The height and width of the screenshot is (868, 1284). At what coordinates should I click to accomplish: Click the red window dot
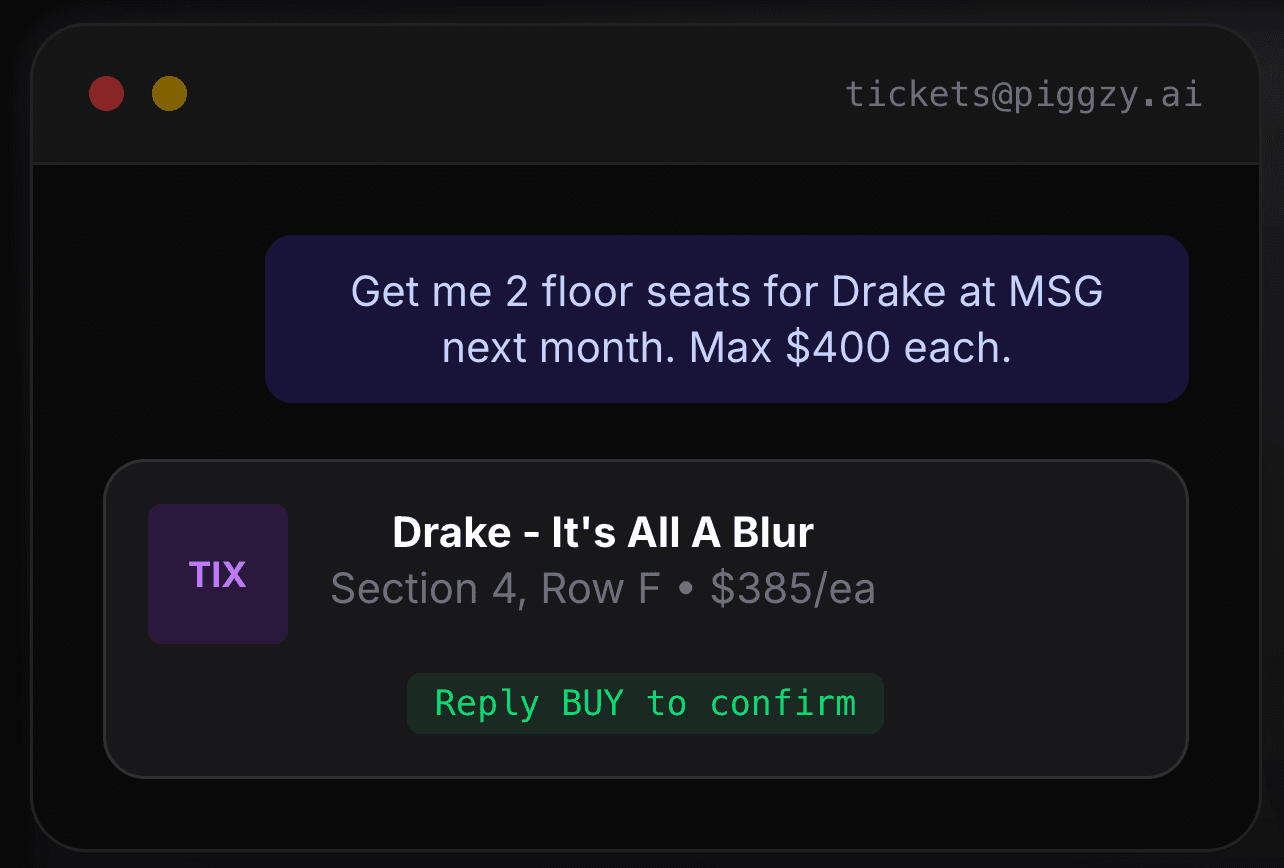click(106, 94)
